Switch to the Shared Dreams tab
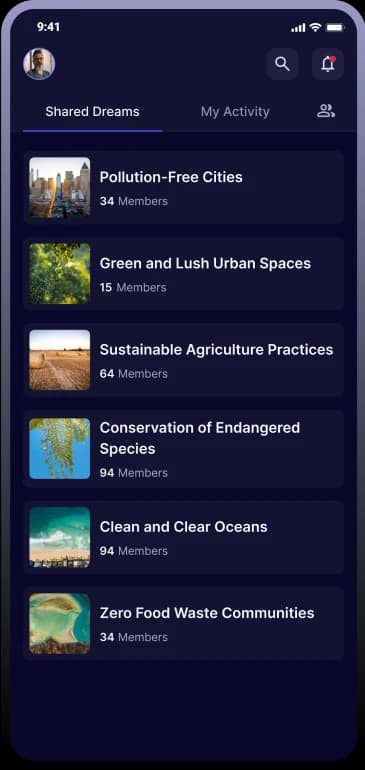 92,111
